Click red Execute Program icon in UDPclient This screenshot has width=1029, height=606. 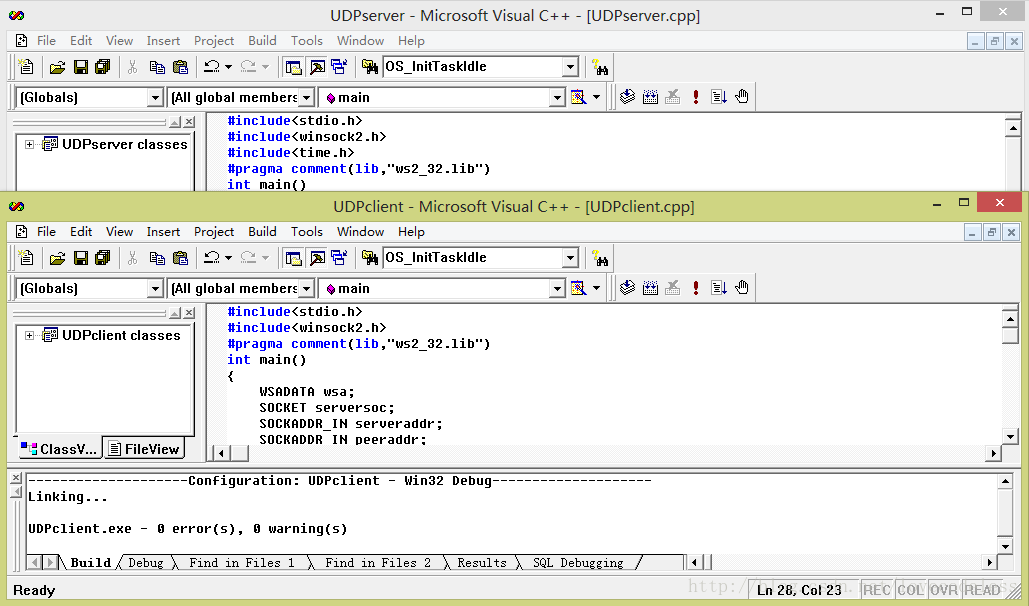tap(696, 288)
